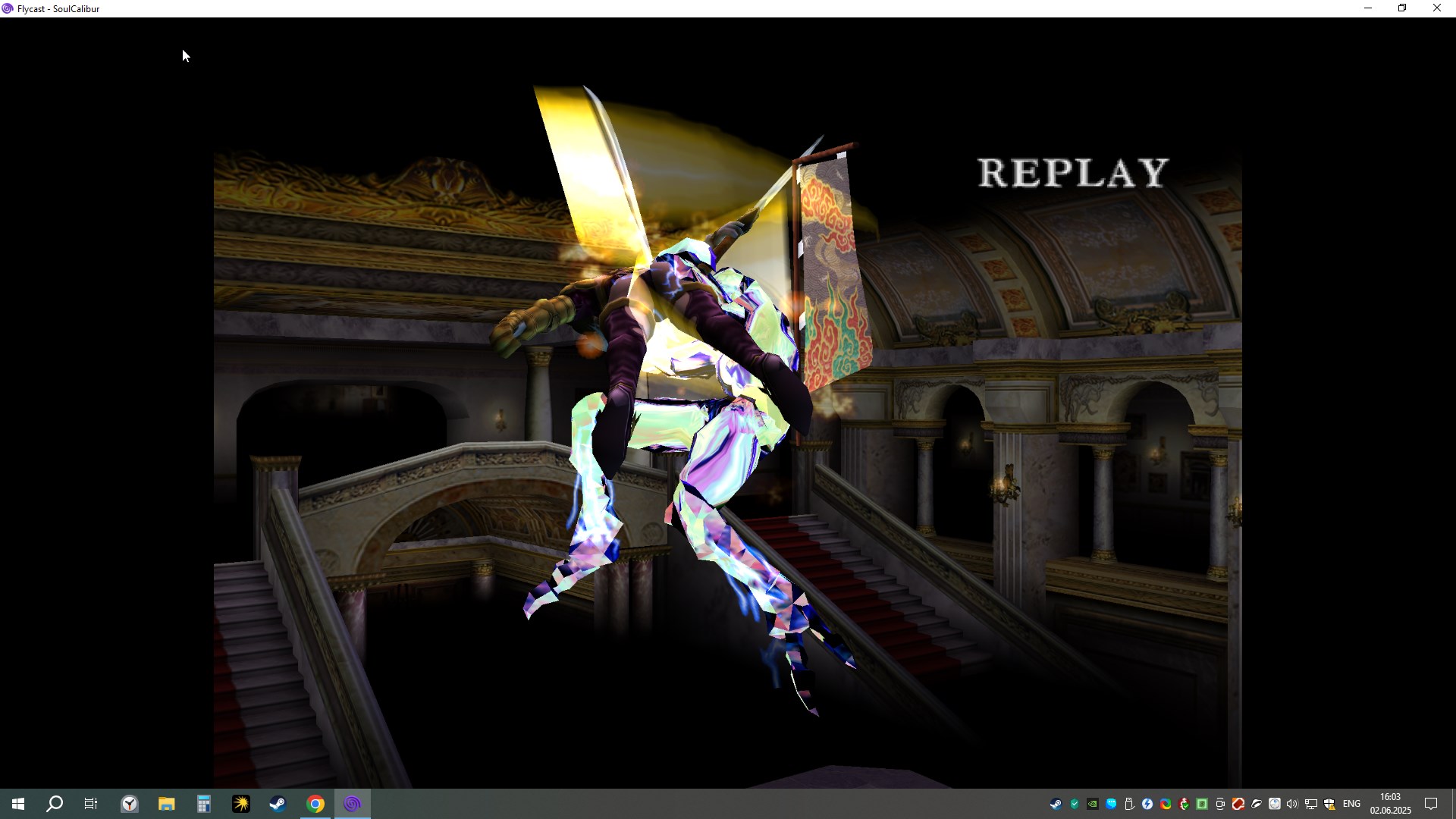Open Google Chrome from the taskbar

pos(315,804)
